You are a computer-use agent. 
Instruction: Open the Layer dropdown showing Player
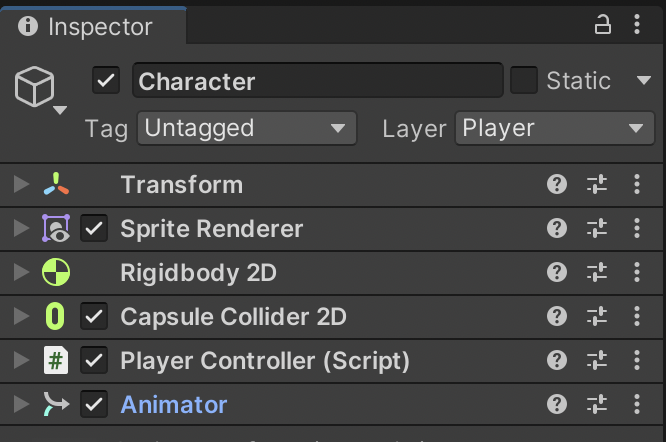[554, 128]
